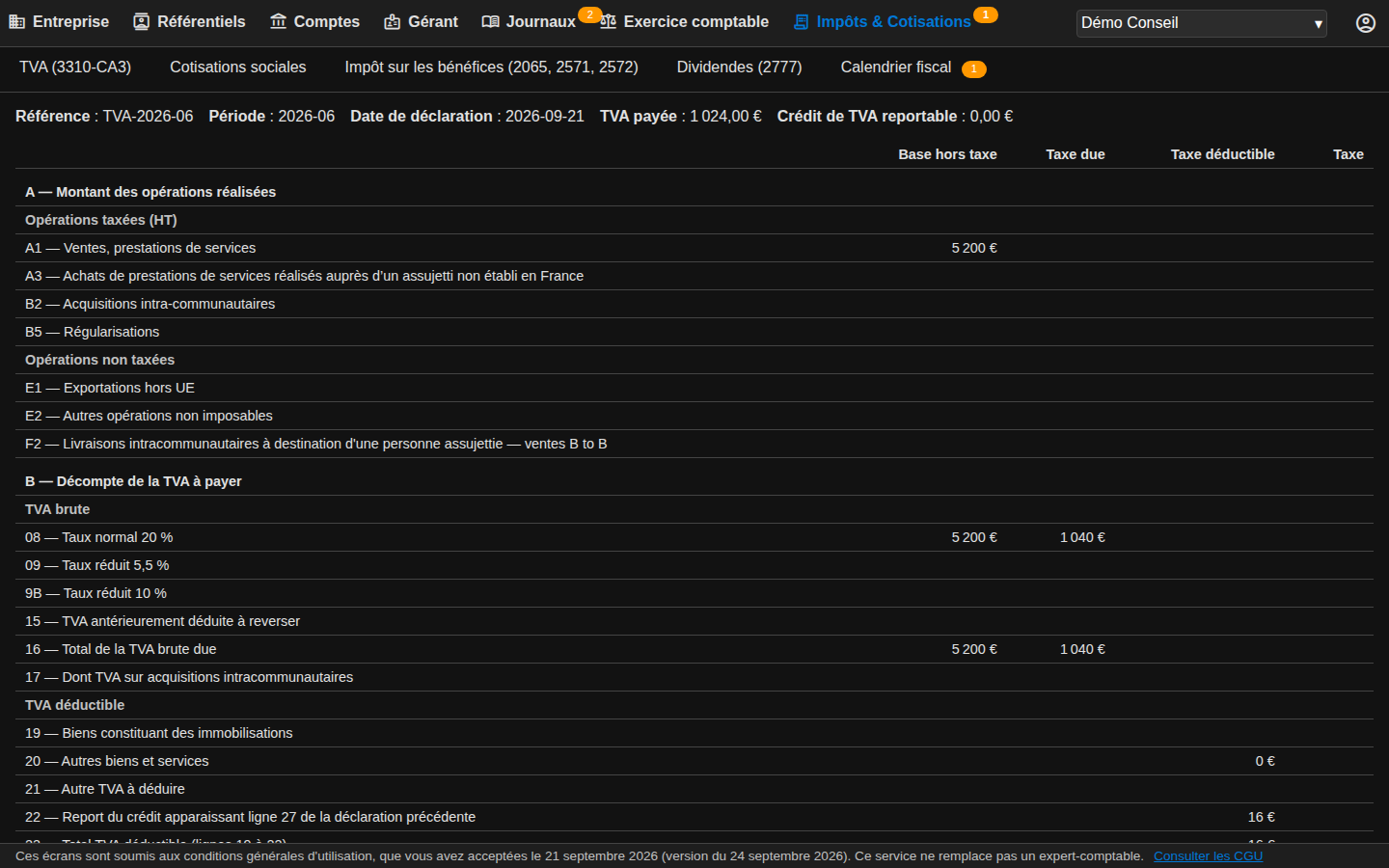The image size is (1389, 868).
Task: Click row 19 — Biens constituant des immobilisations
Action: click(694, 733)
